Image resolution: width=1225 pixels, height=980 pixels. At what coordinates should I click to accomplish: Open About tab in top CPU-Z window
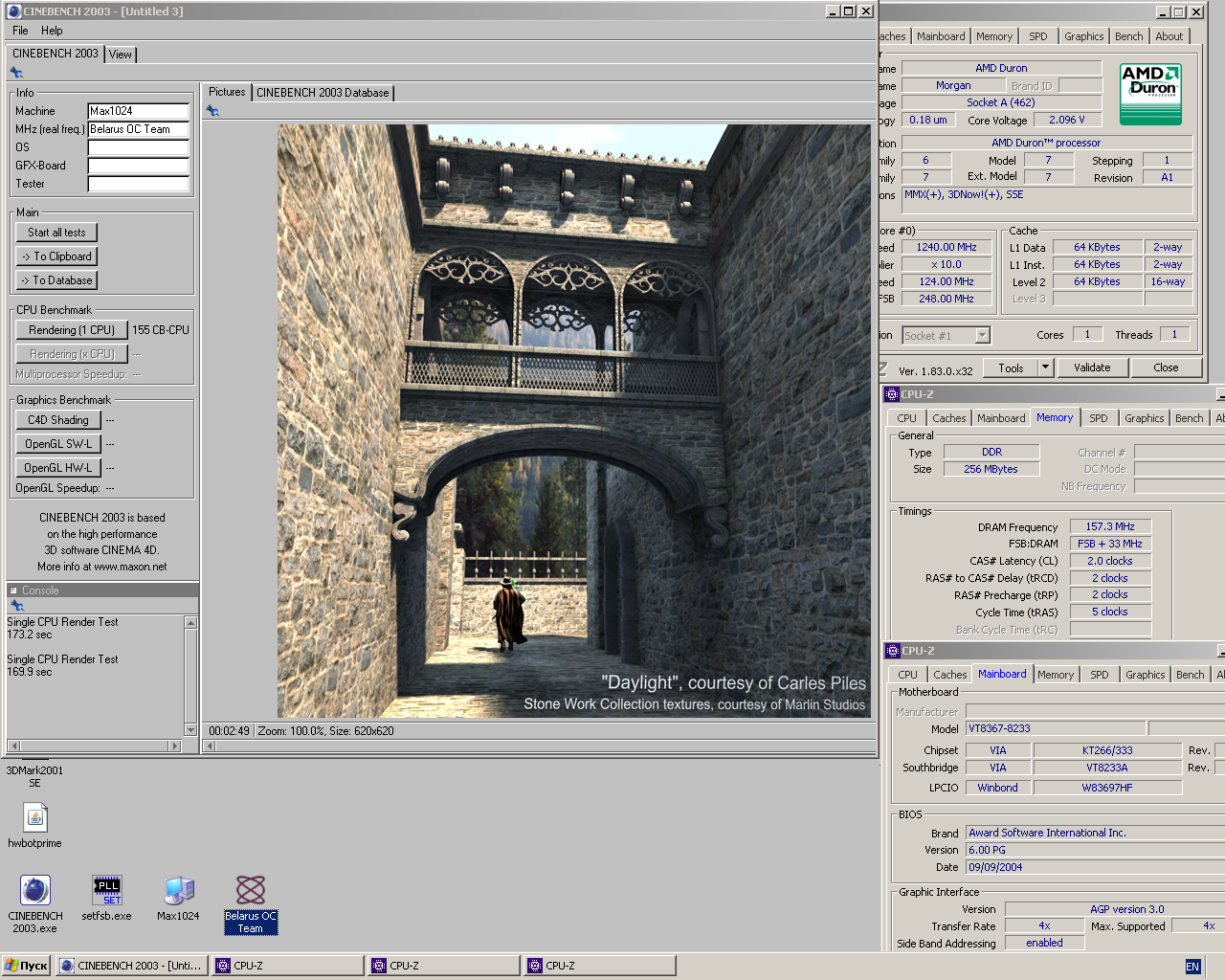(1169, 36)
